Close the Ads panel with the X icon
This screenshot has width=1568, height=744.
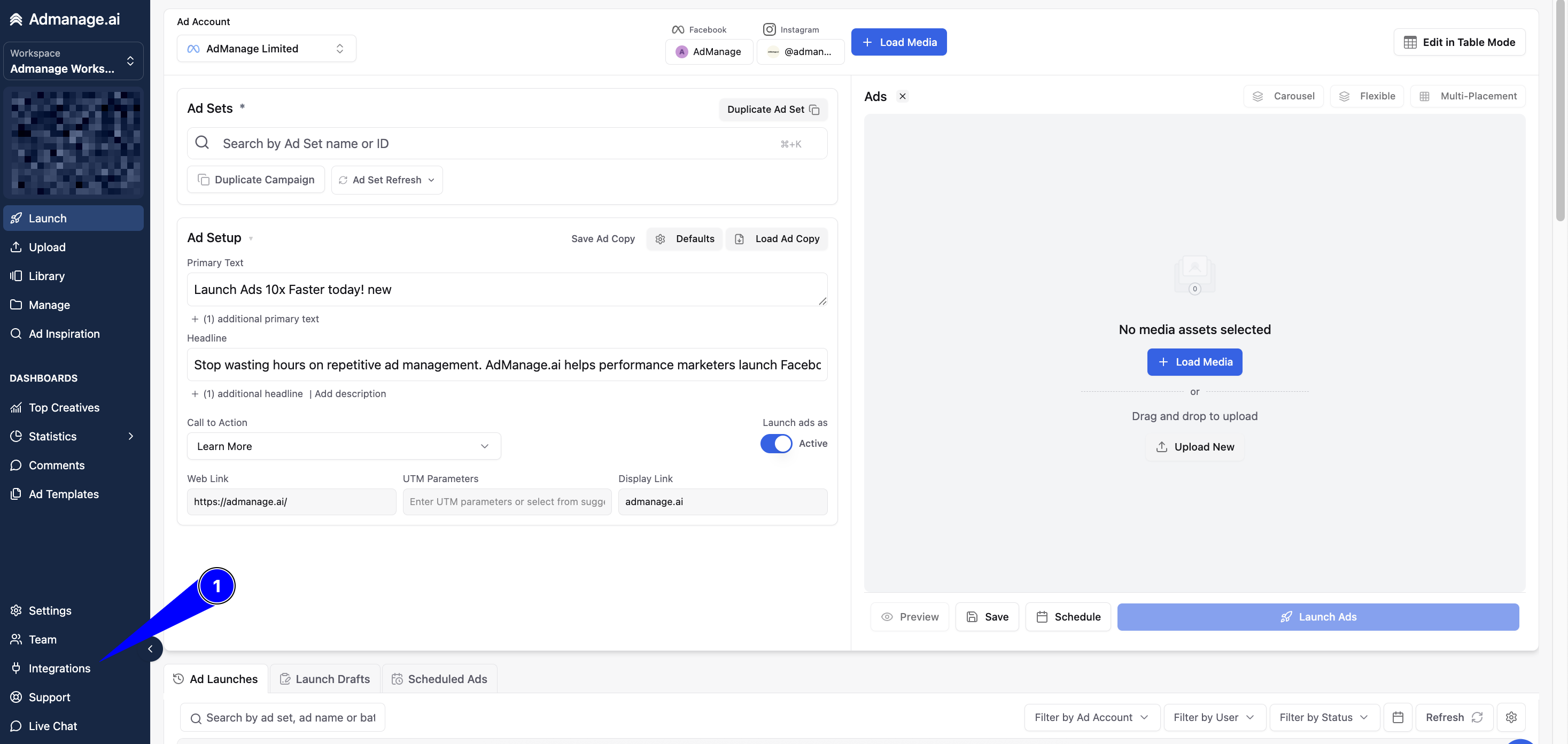pyautogui.click(x=903, y=96)
